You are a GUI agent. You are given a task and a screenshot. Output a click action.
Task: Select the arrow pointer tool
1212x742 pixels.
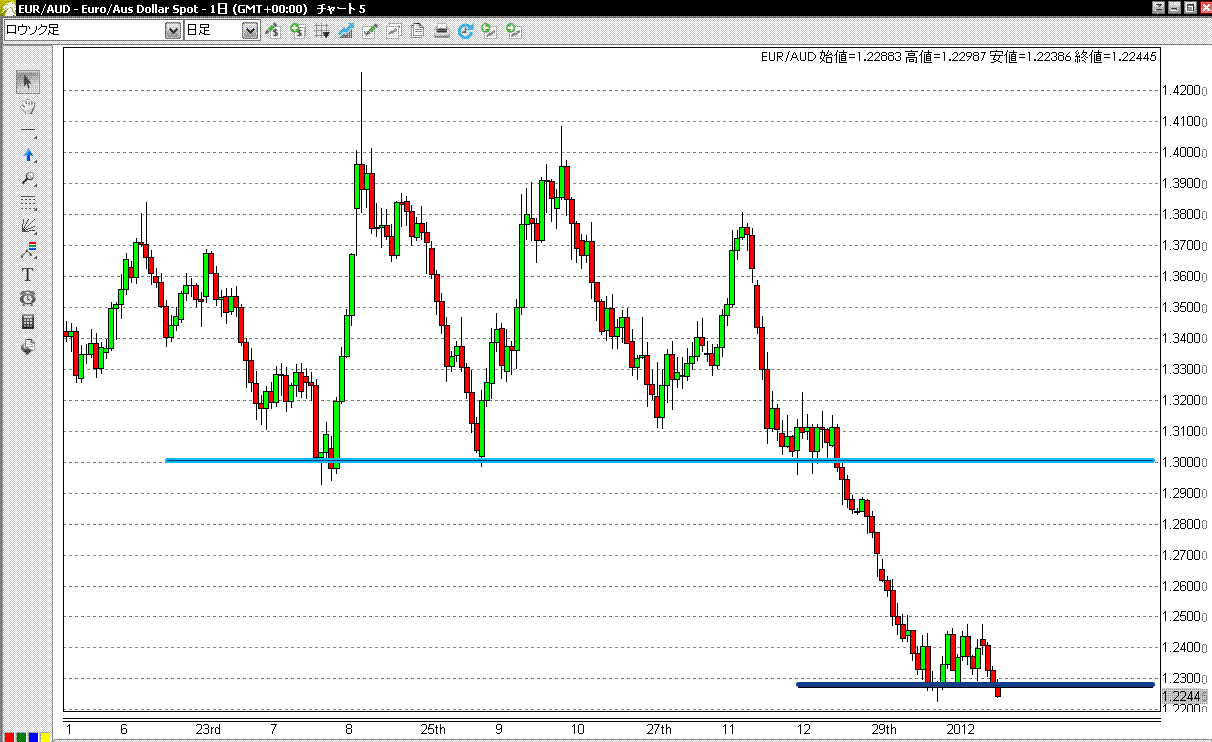pos(28,81)
